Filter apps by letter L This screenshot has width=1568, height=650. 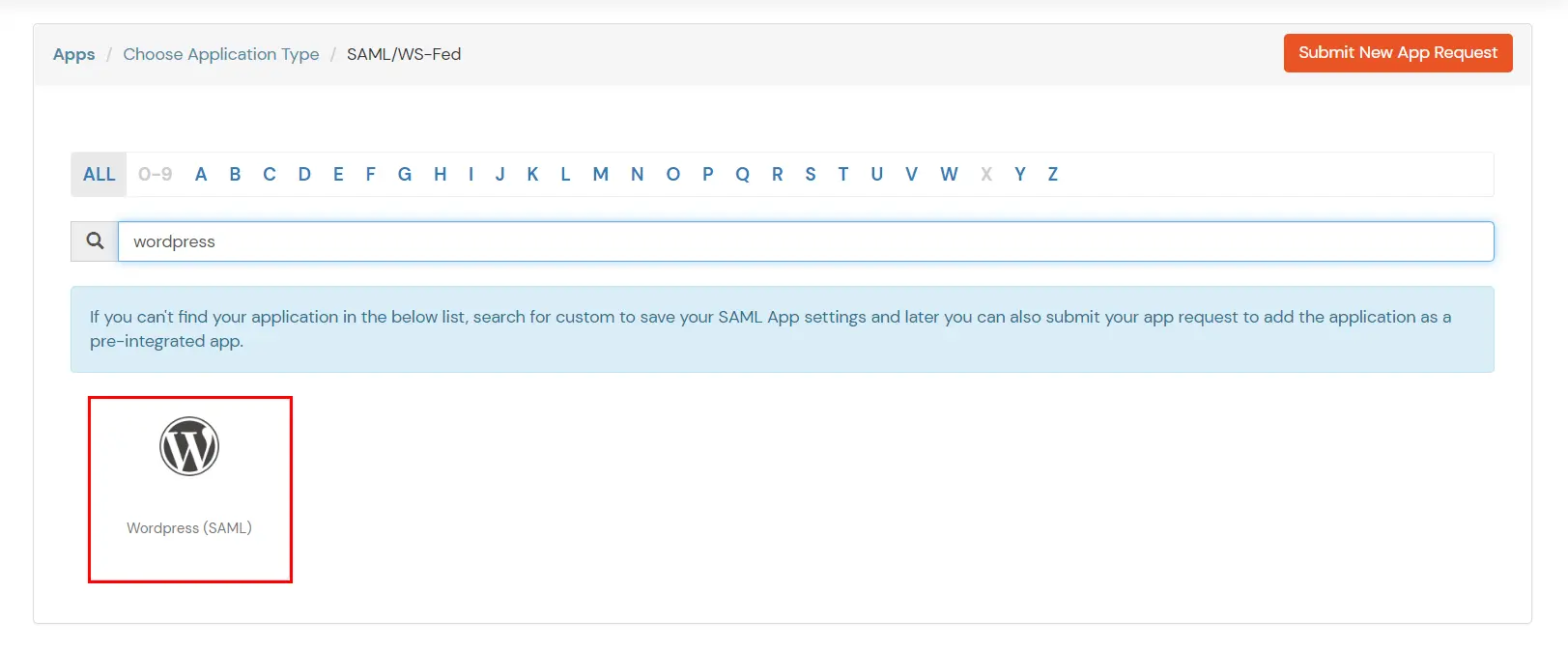click(565, 175)
